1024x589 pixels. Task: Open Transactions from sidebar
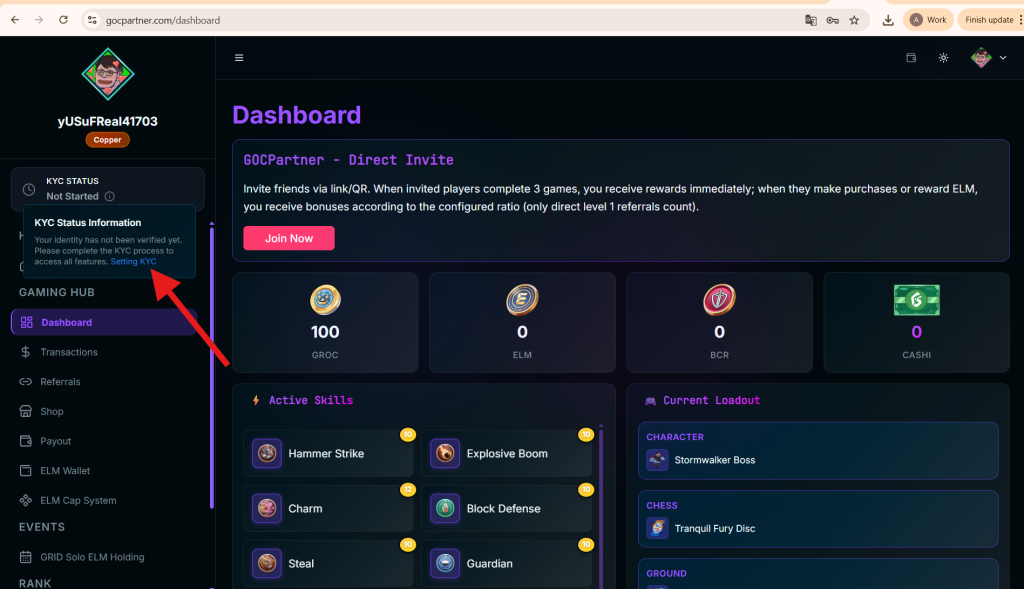[69, 352]
